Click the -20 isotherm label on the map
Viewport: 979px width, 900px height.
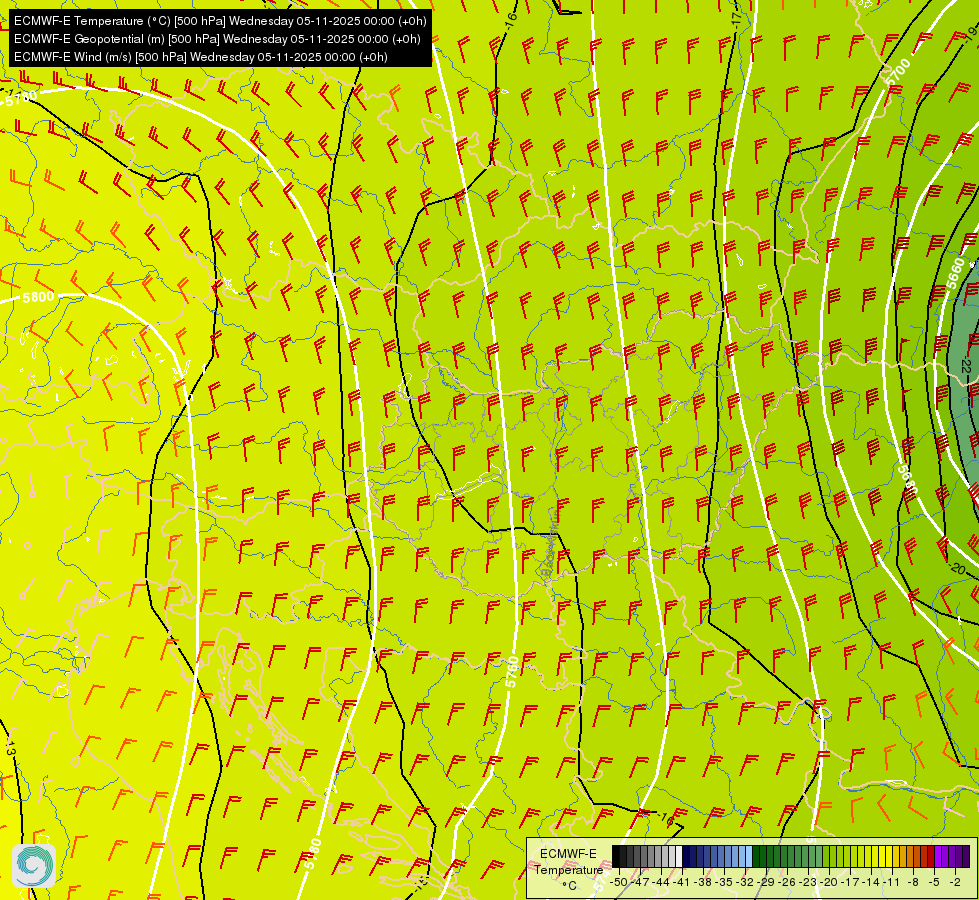(x=958, y=569)
